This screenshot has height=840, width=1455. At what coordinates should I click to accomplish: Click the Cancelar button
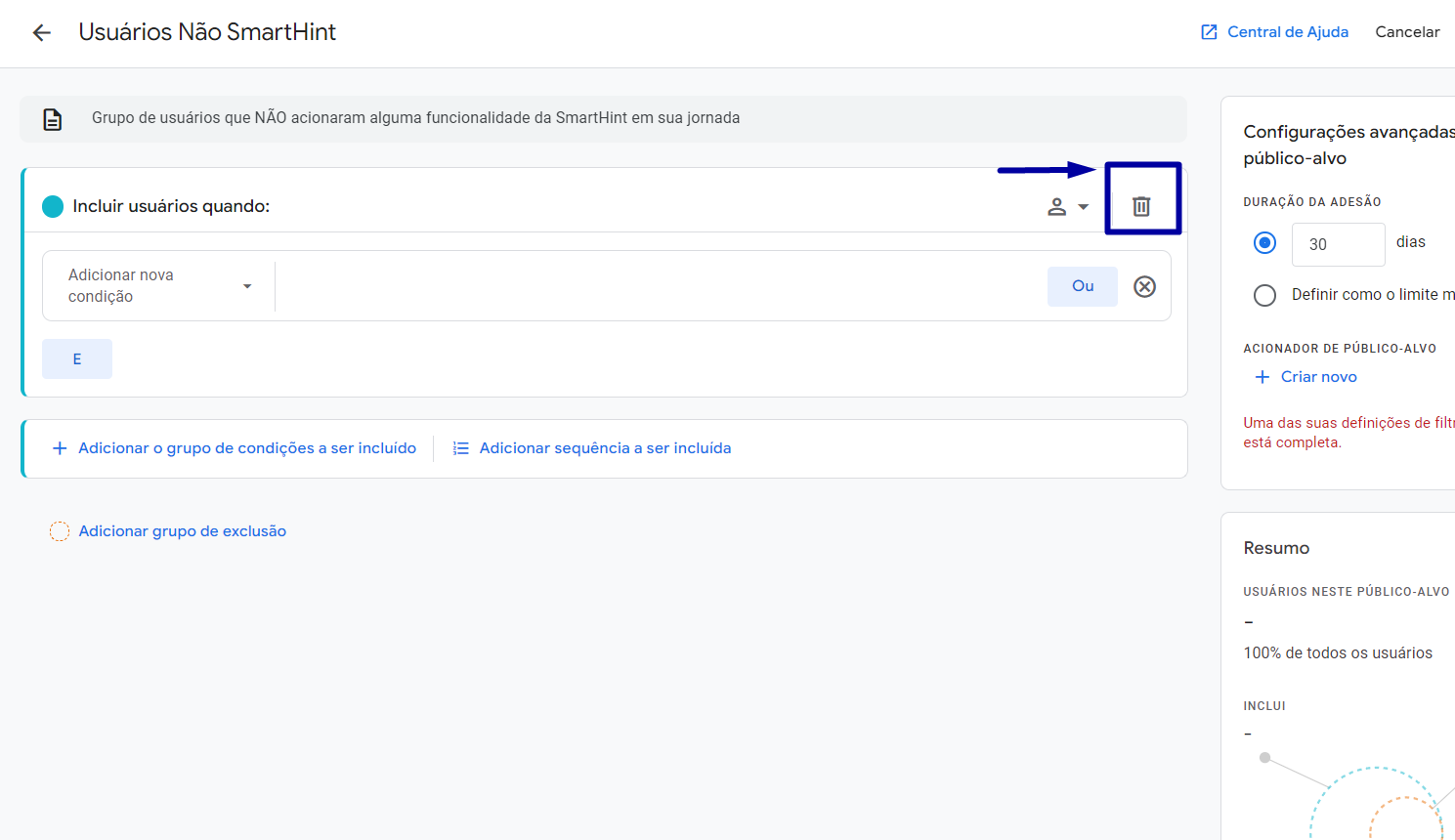click(x=1407, y=32)
